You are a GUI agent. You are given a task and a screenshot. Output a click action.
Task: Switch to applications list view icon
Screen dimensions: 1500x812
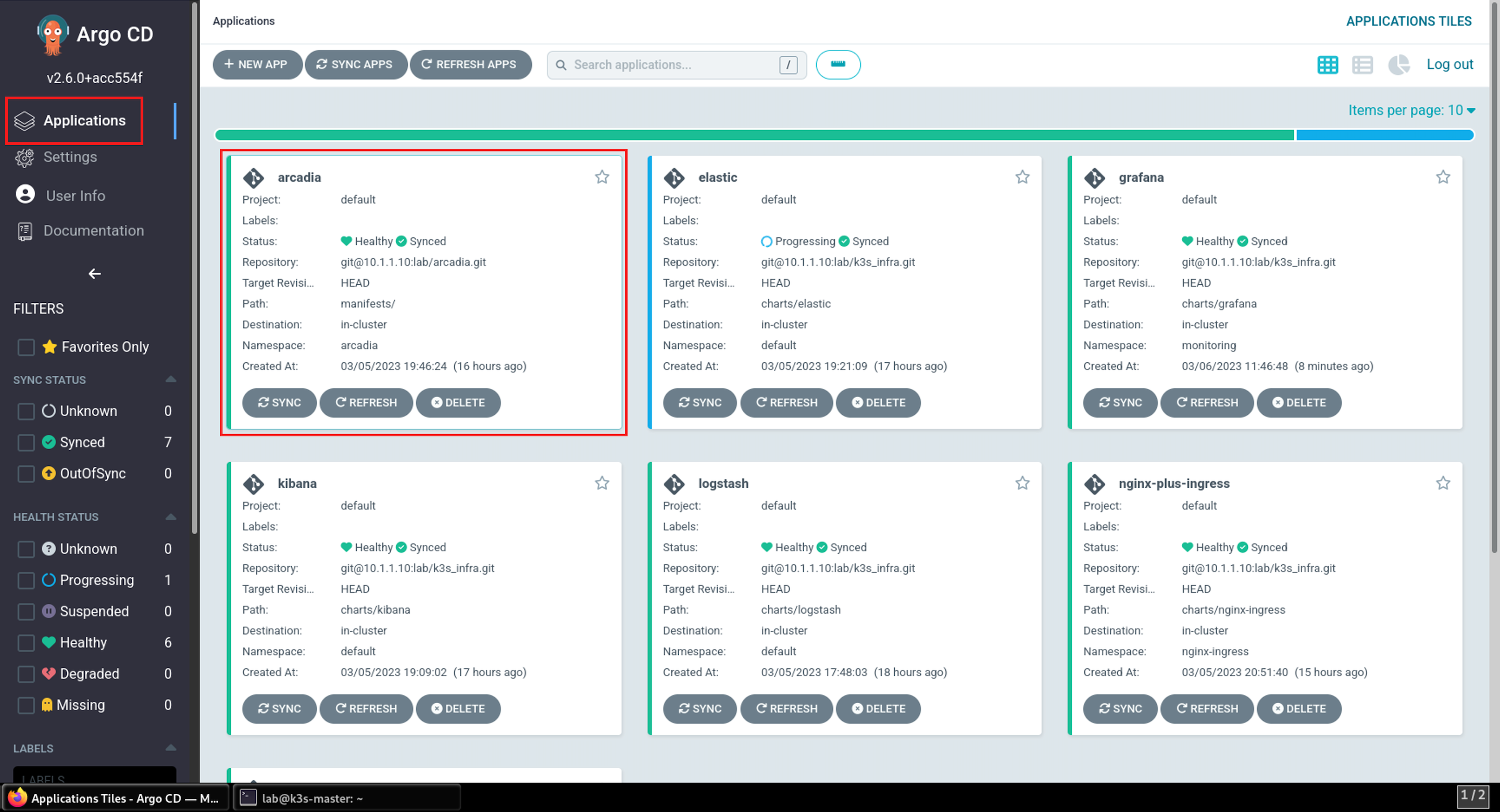[1362, 65]
